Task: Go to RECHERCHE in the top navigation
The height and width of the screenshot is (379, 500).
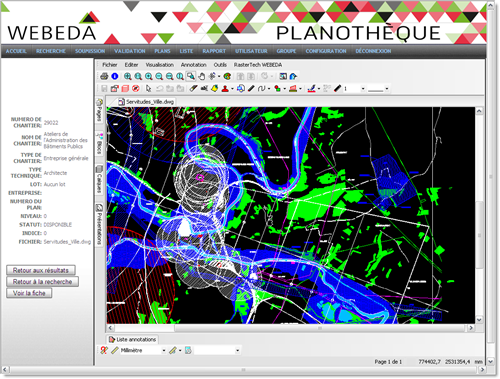Action: [51, 51]
